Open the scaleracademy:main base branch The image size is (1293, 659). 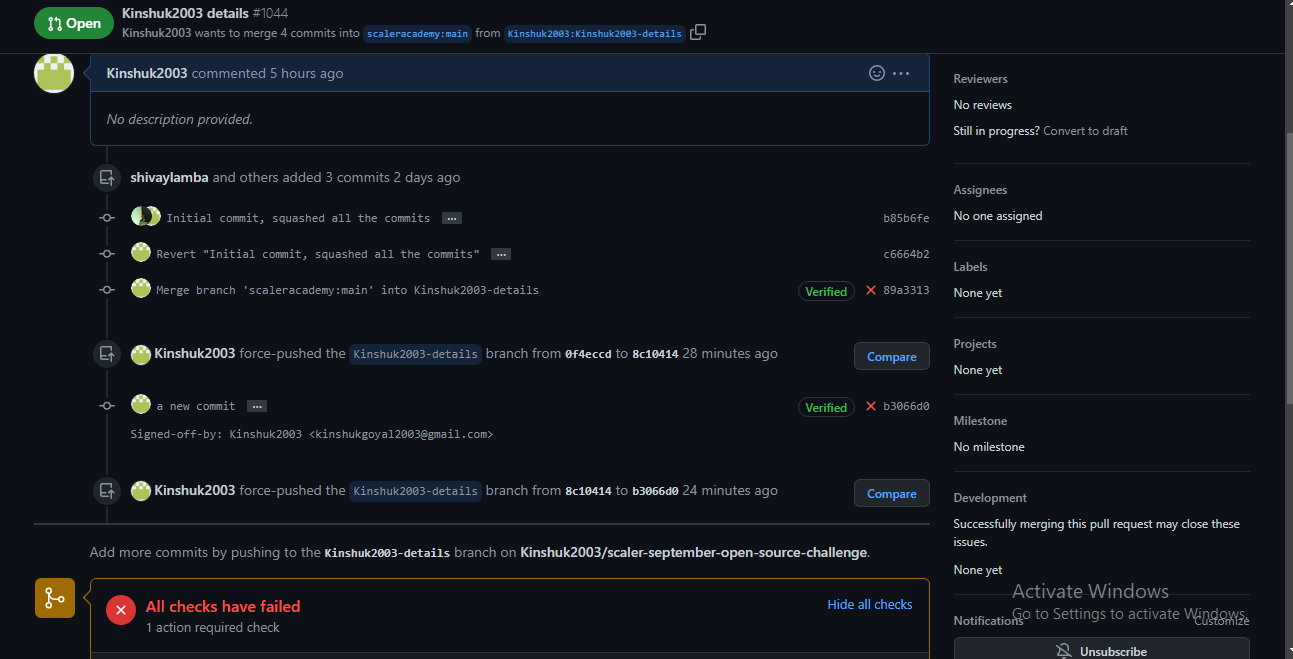pyautogui.click(x=417, y=33)
